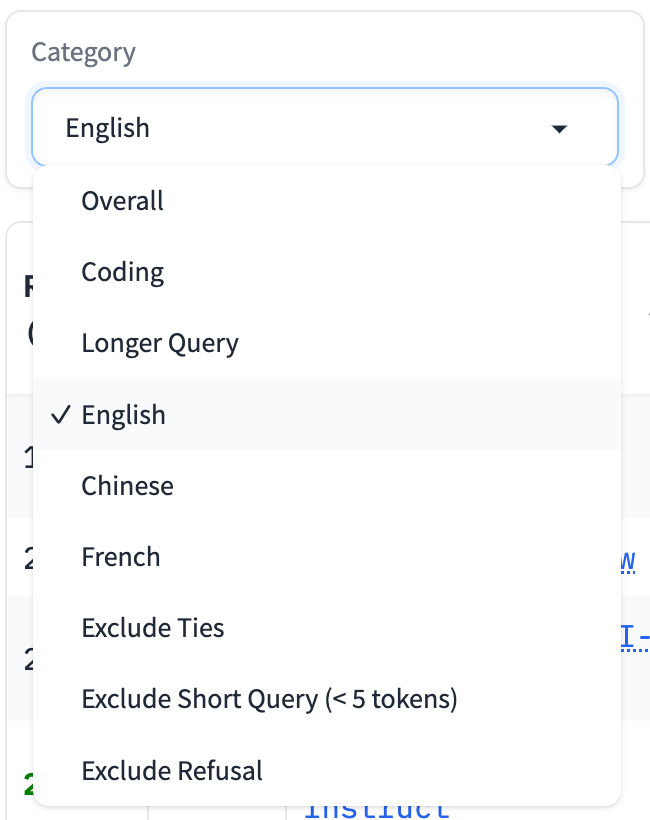Focus the Category field showing English
This screenshot has height=820, width=650.
point(300,128)
